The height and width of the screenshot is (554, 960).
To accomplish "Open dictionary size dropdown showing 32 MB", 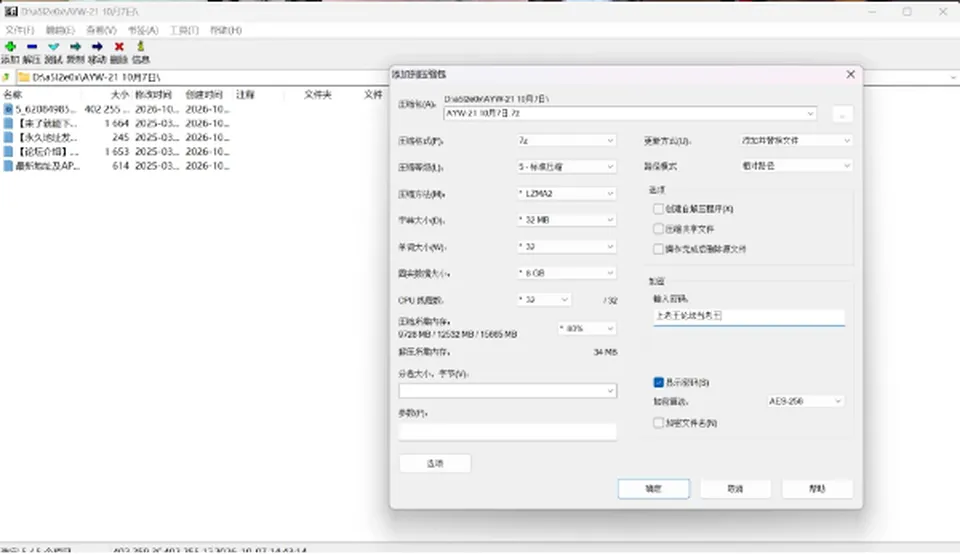I will pos(566,220).
